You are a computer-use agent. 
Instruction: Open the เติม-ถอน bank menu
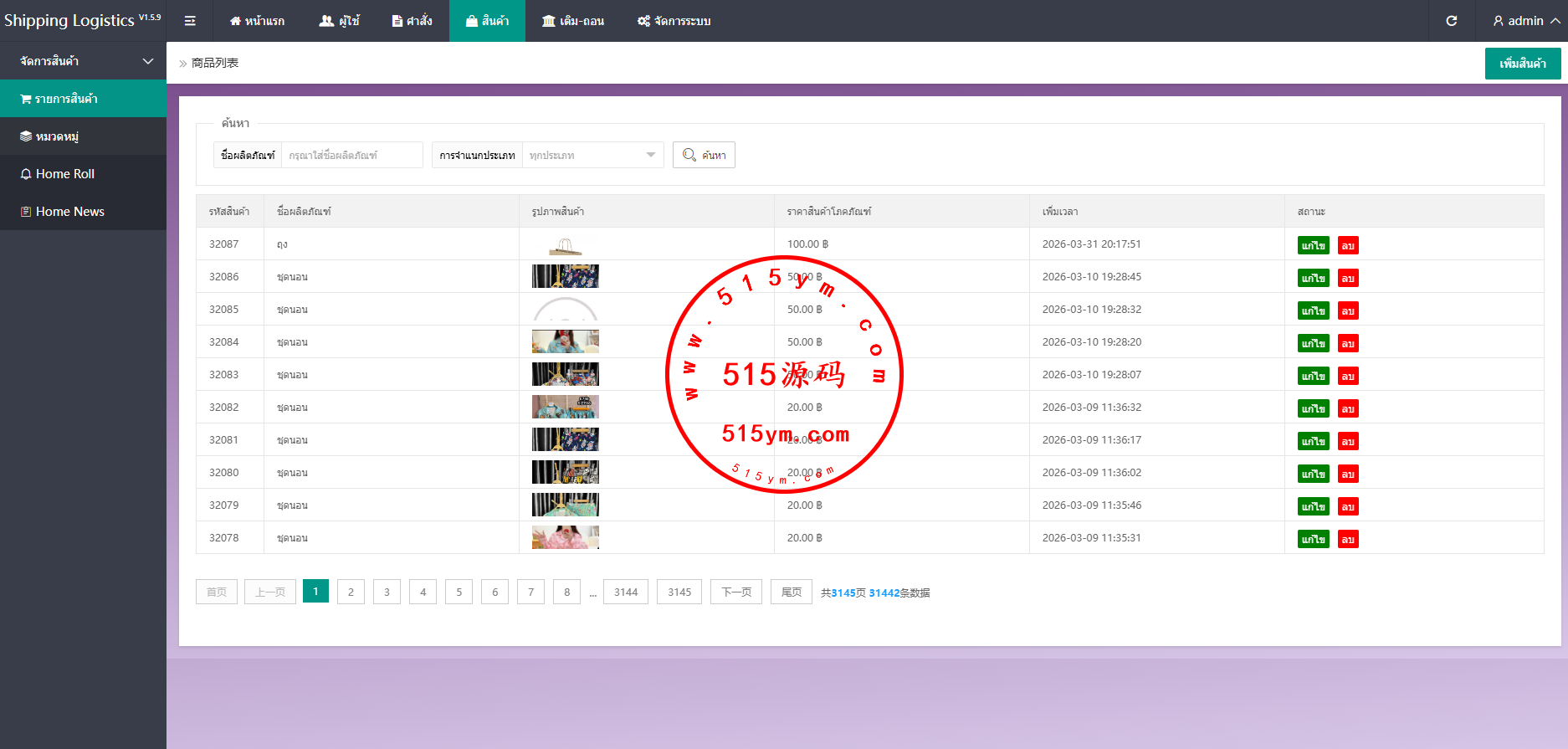coord(572,21)
